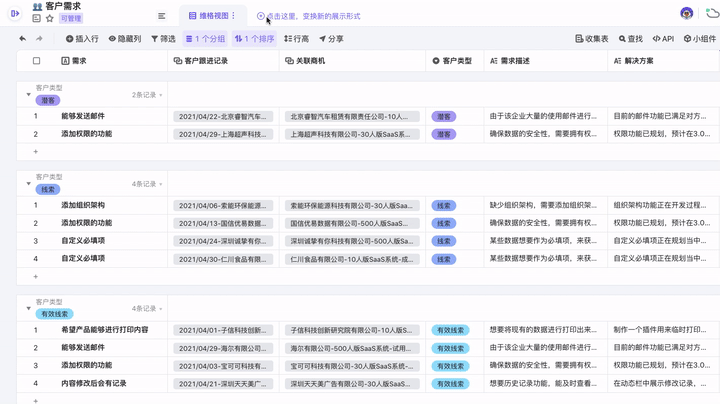The height and width of the screenshot is (404, 720).
Task: Collapse the 潜客 group
Action: [x=29, y=95]
